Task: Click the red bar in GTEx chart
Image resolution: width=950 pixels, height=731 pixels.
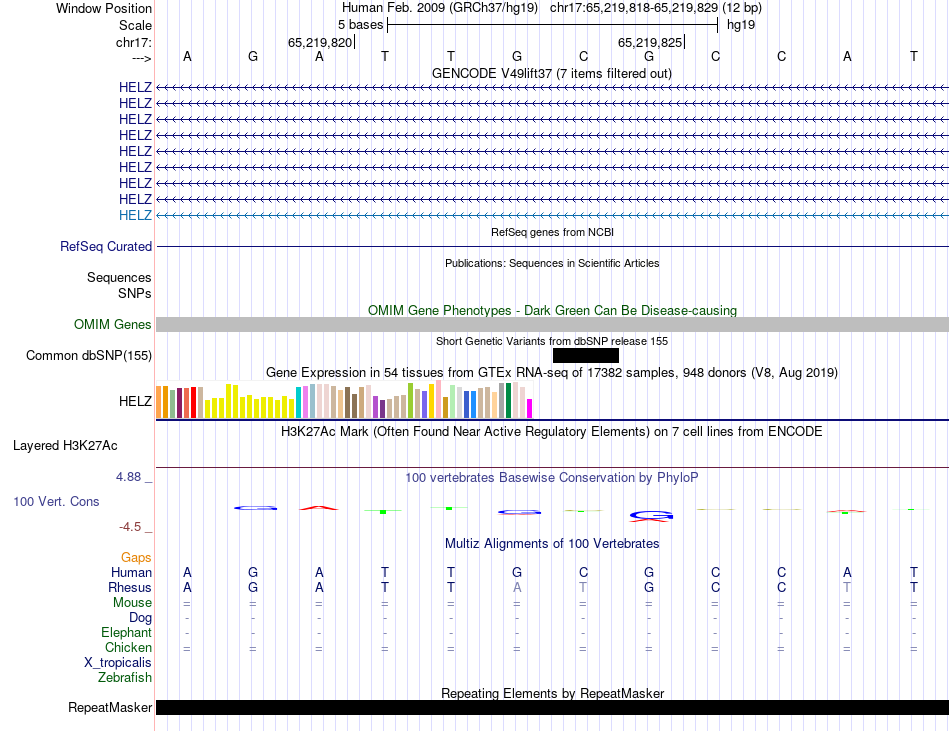Action: (x=193, y=403)
